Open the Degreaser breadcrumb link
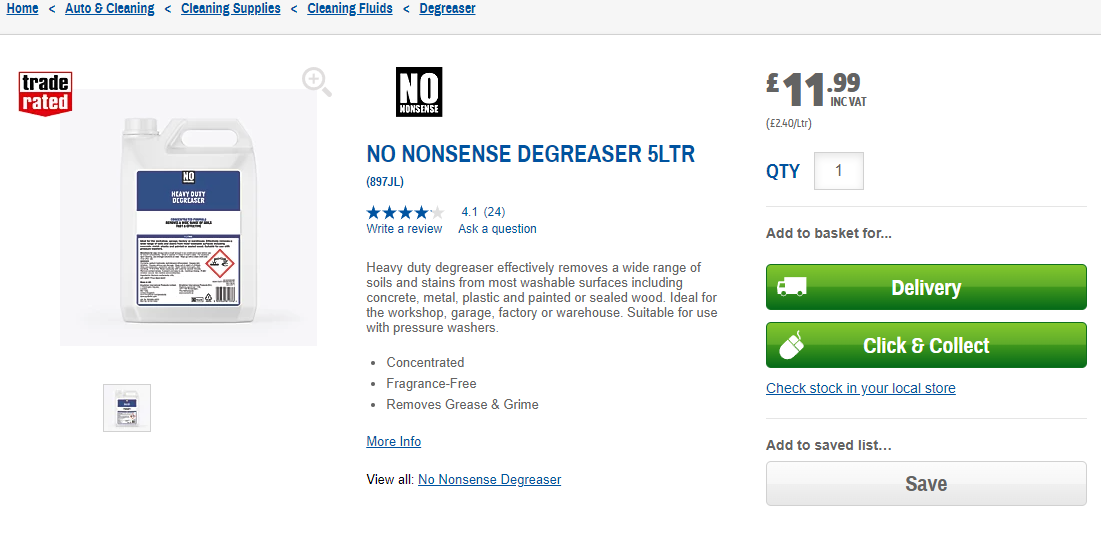The width and height of the screenshot is (1101, 552). (447, 8)
